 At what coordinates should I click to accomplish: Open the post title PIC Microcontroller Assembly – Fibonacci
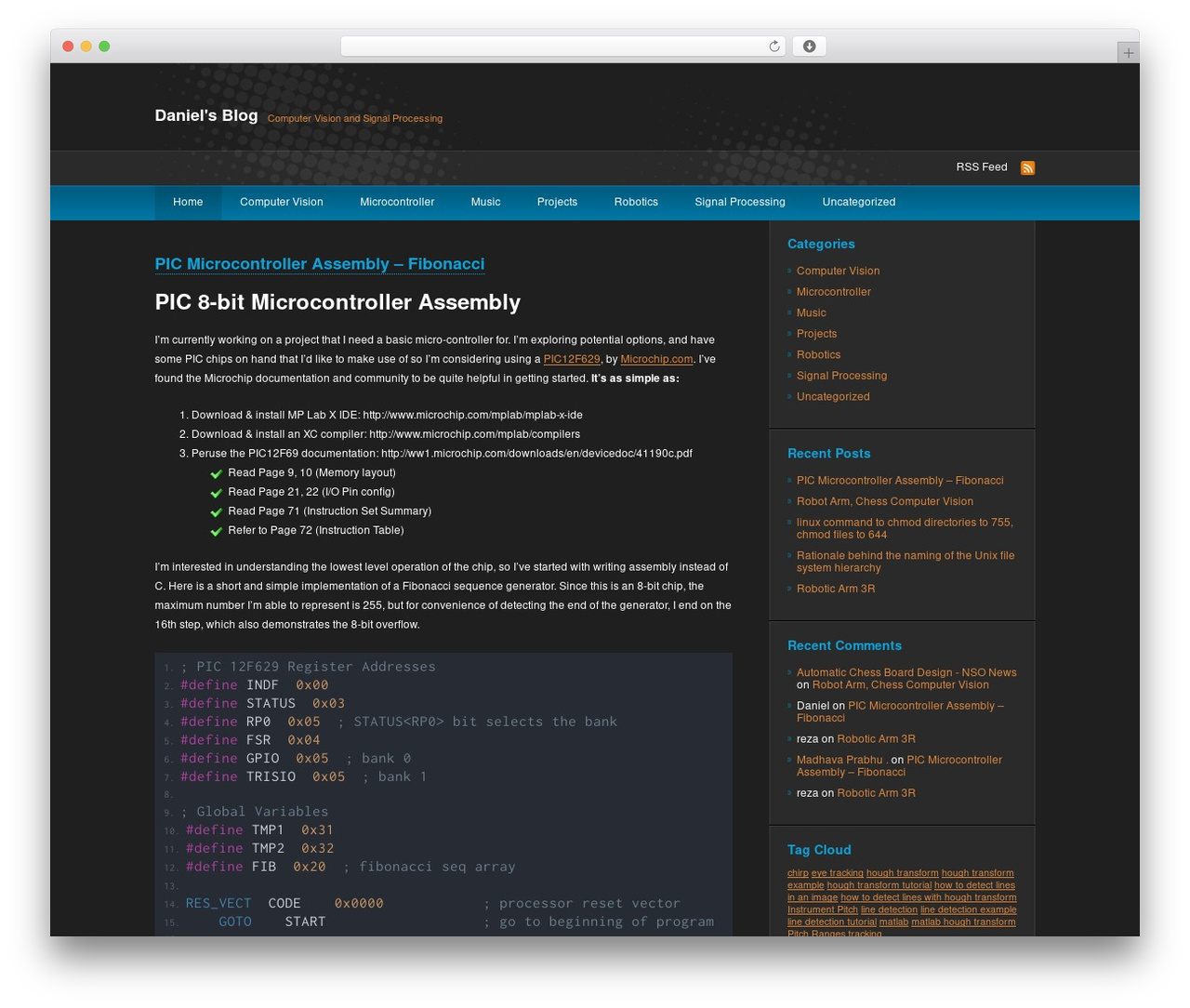[320, 264]
